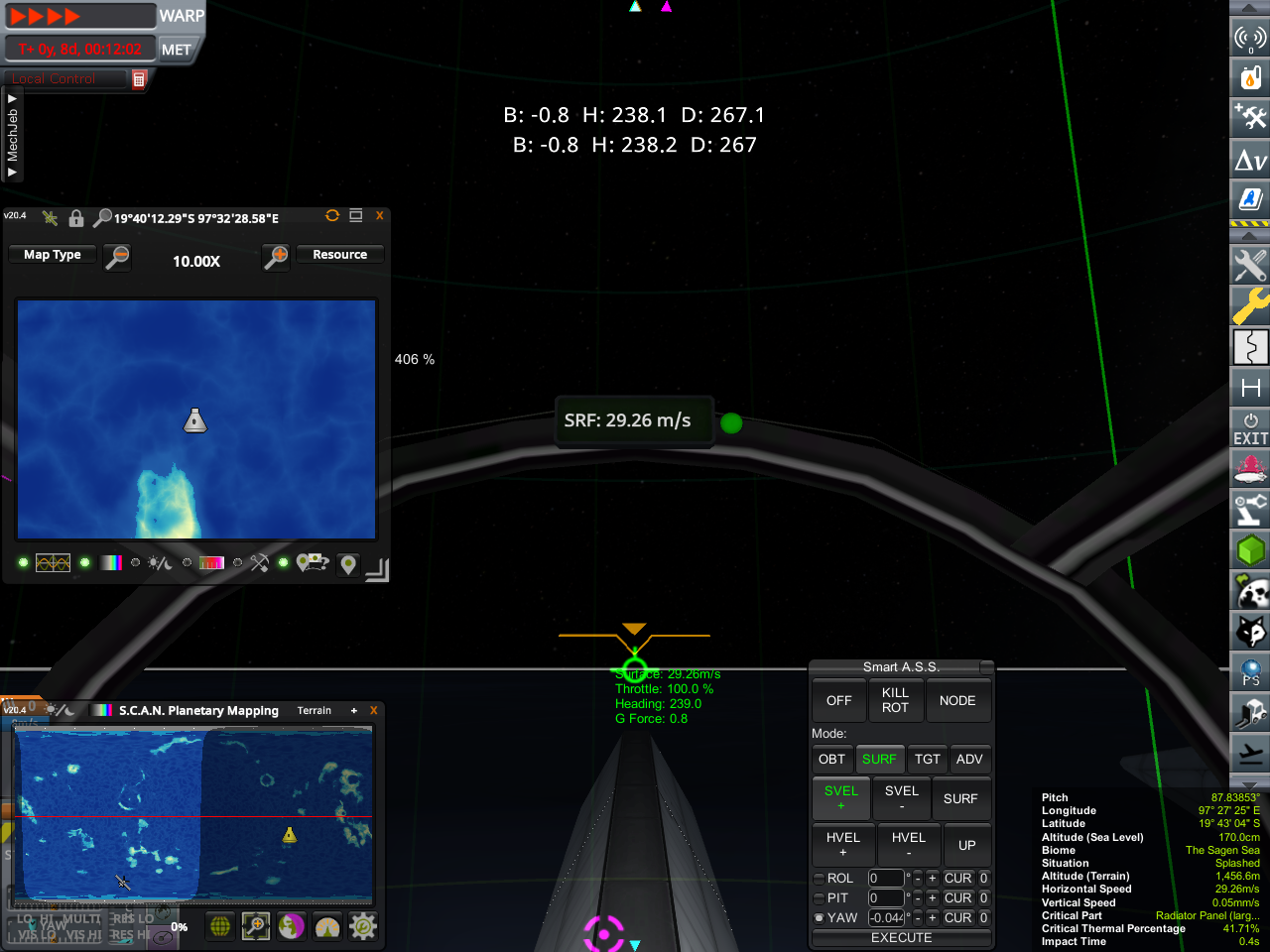Screen dimensions: 1270x952
Task: Switch Smart A.S.S. mode to TGT
Action: click(x=928, y=760)
